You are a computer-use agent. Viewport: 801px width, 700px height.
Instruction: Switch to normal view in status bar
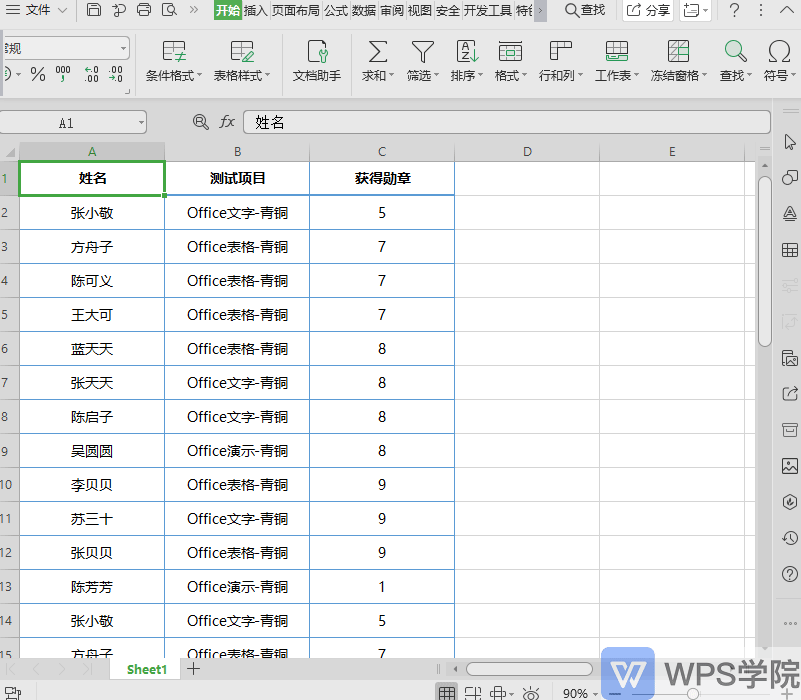[x=447, y=693]
